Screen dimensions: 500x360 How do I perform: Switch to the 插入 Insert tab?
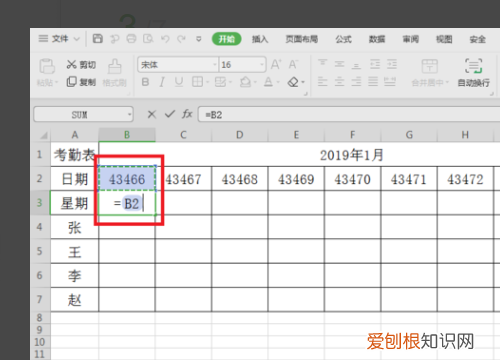[260, 39]
